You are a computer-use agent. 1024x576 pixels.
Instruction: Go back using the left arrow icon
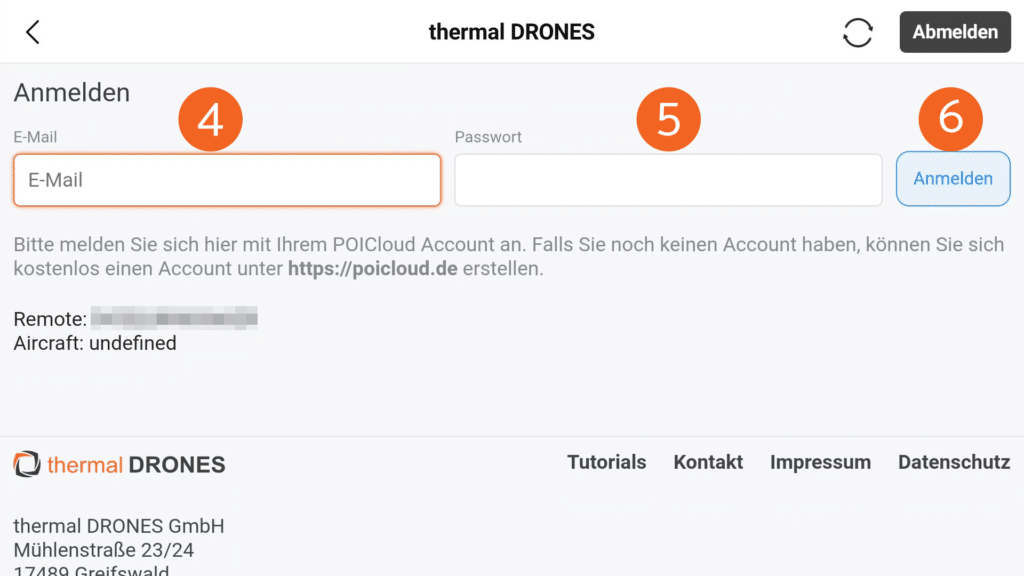33,32
